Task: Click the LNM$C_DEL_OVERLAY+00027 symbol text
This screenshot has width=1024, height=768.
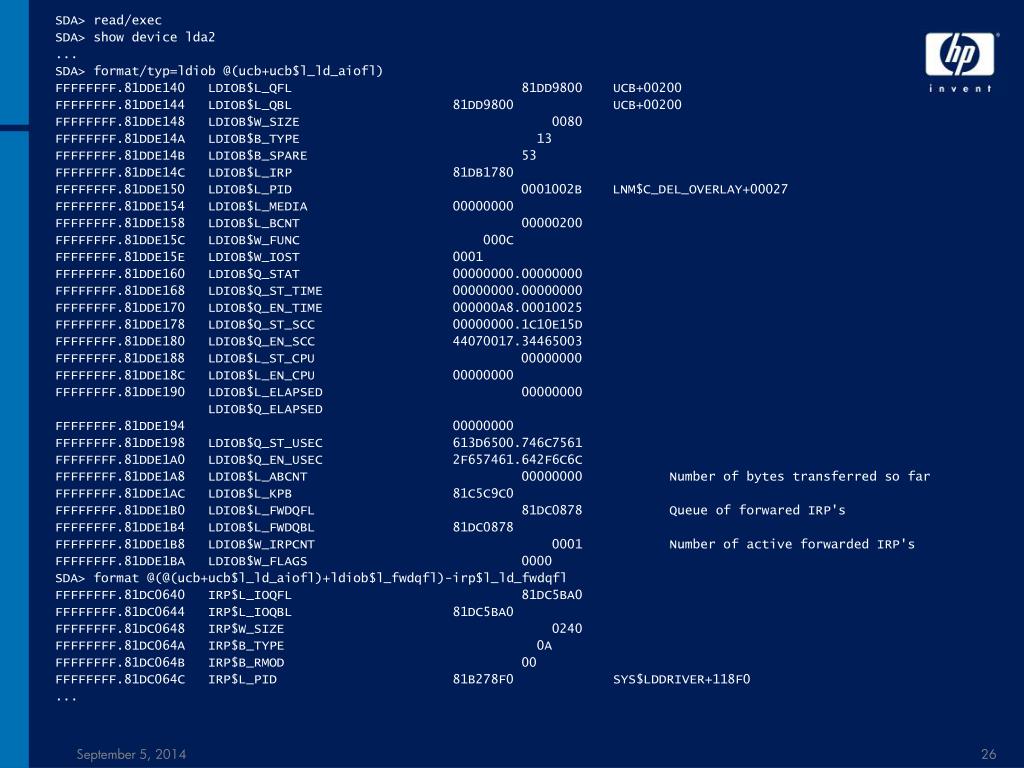Action: [700, 189]
